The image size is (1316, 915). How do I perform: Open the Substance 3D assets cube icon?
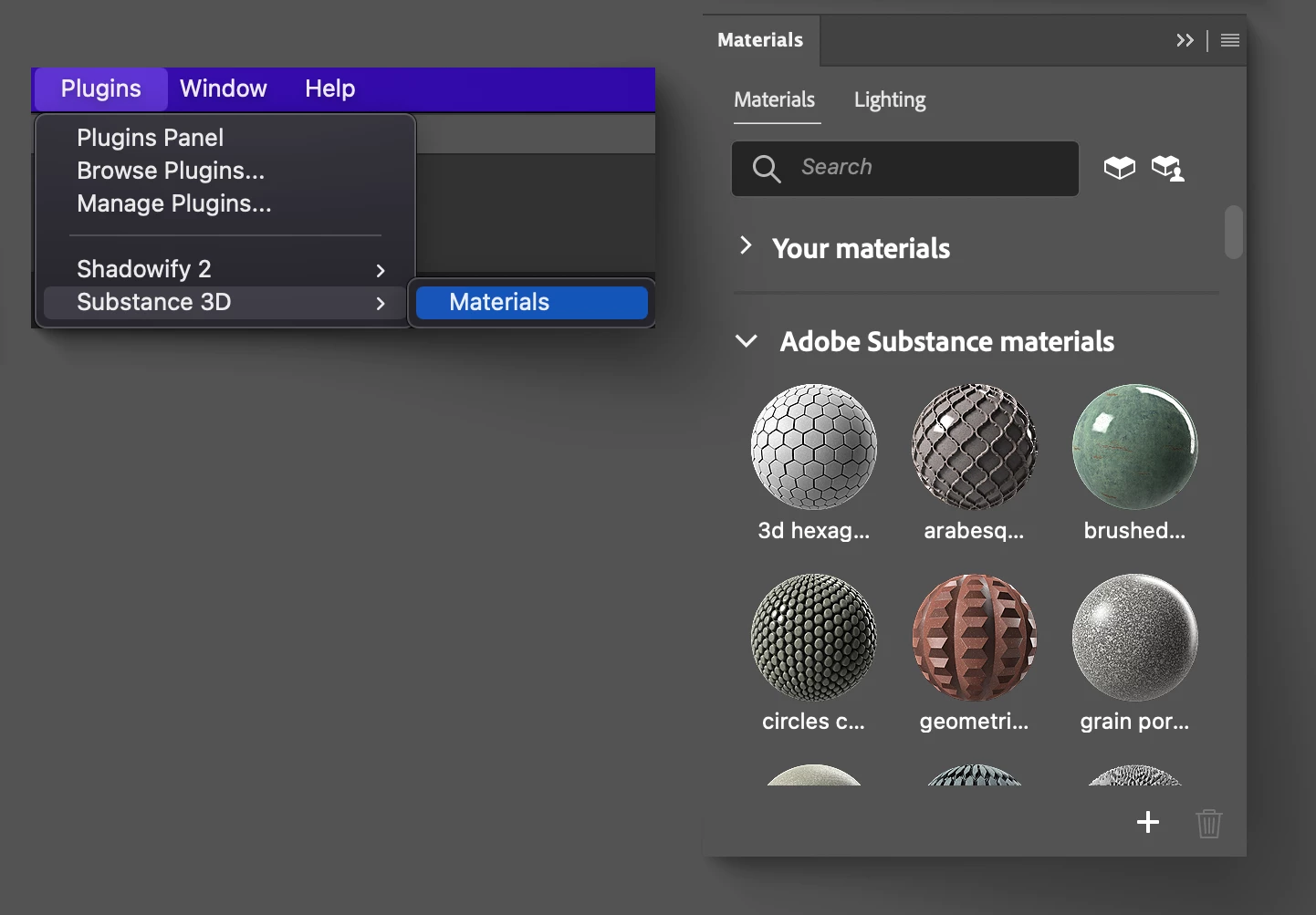tap(1120, 168)
